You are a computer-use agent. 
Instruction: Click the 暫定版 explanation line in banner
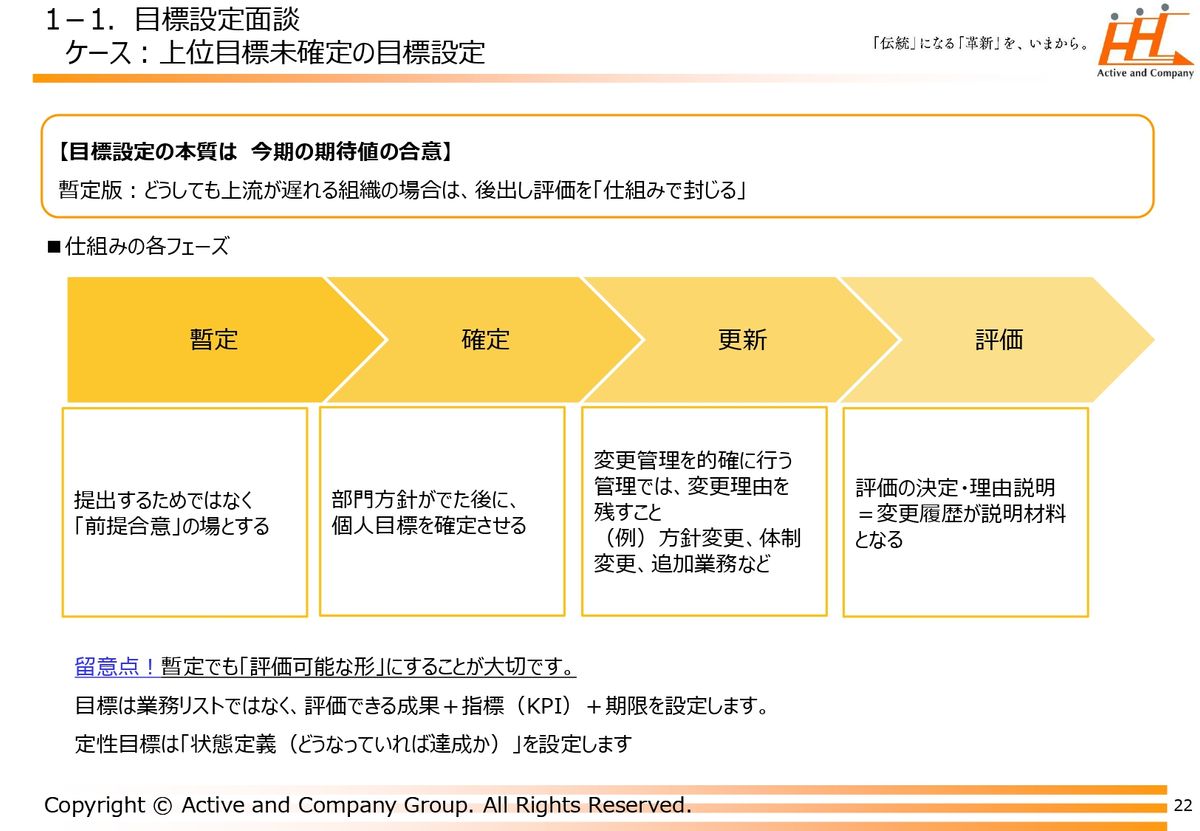pos(403,189)
